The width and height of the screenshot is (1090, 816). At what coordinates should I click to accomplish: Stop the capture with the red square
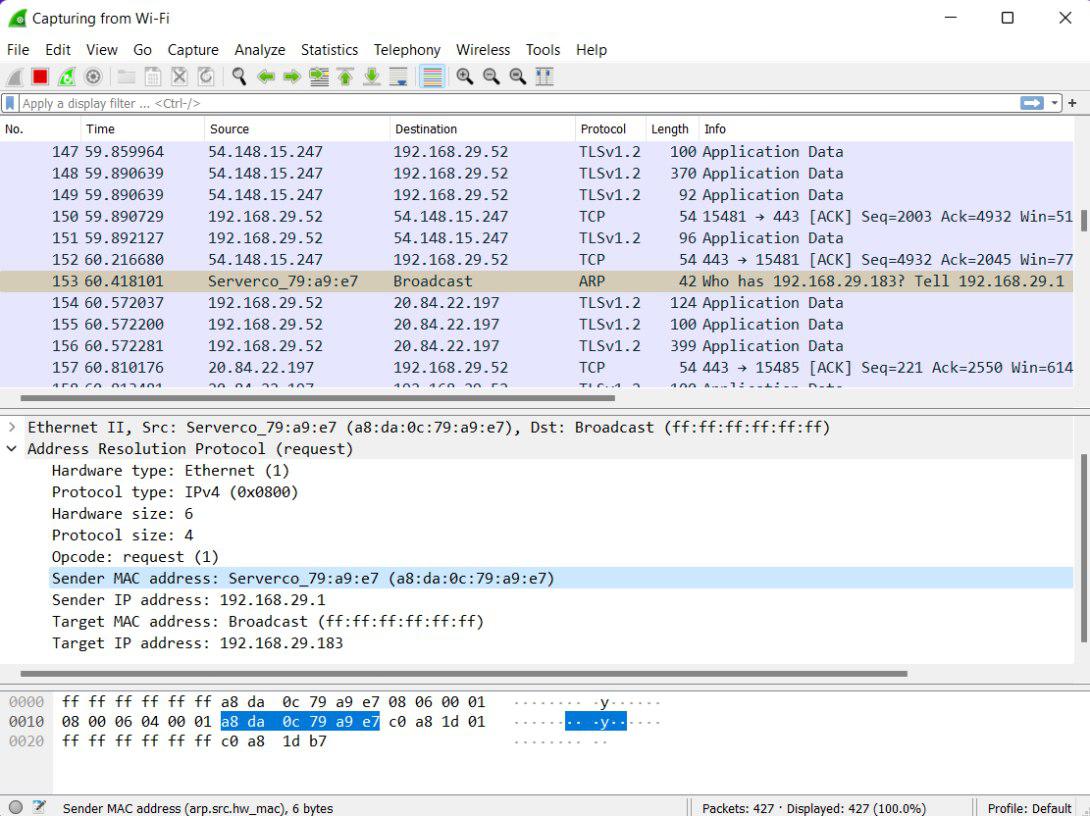(x=40, y=76)
